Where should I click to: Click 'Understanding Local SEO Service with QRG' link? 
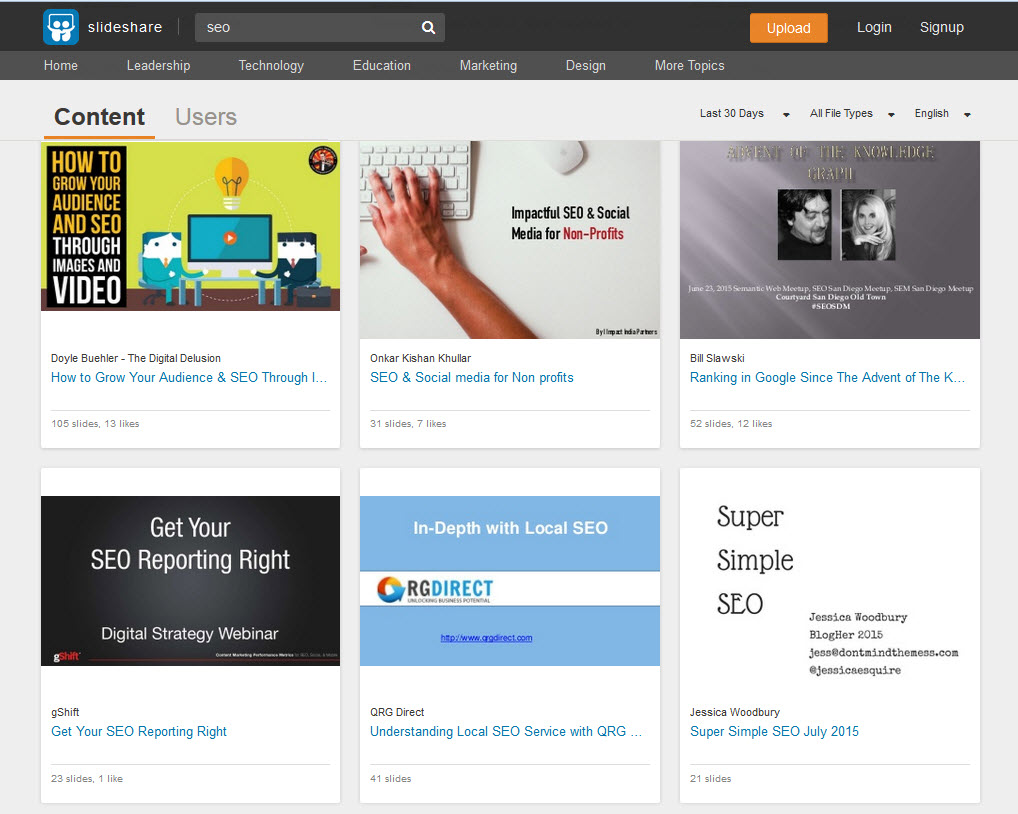tap(506, 732)
